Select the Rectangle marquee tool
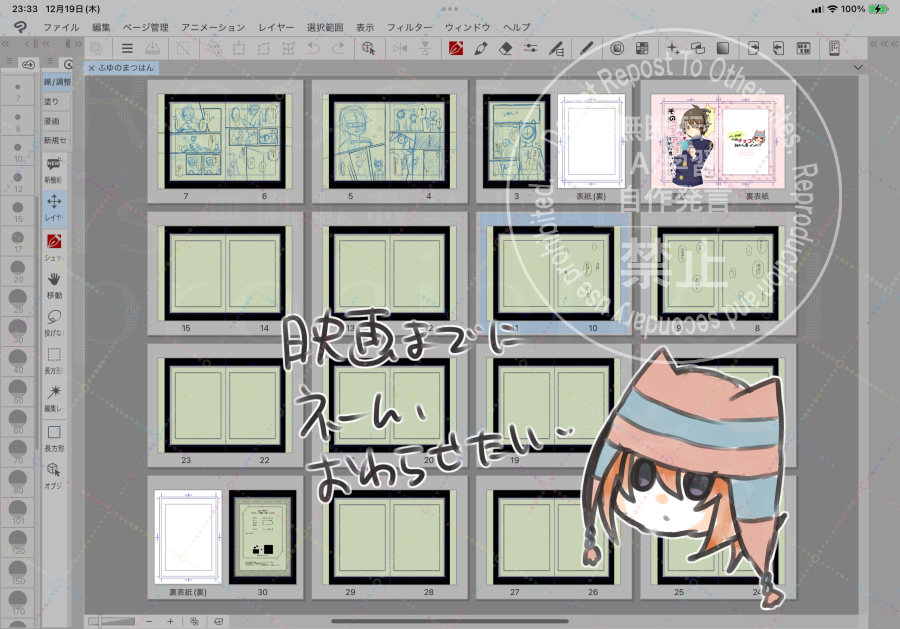Screen dimensions: 900x629 point(54,353)
